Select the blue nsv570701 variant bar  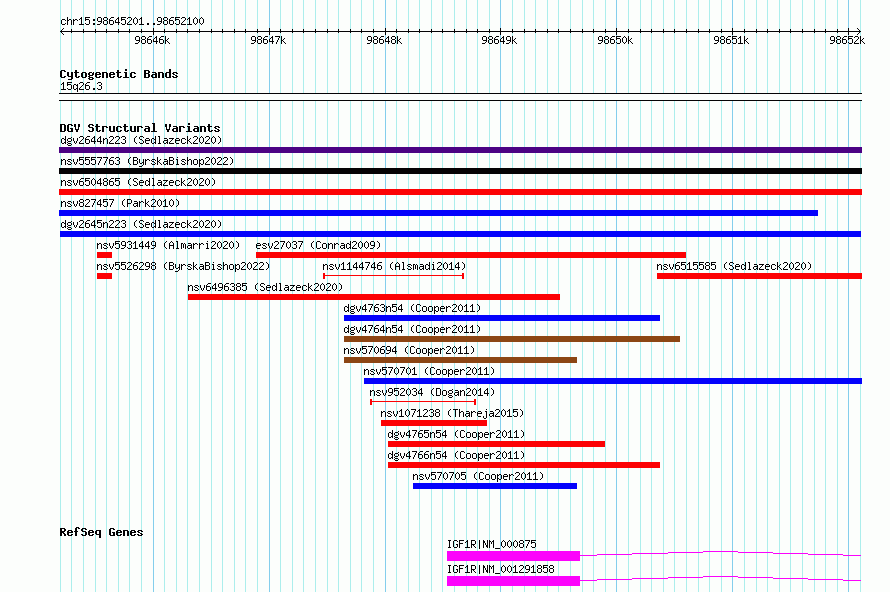pyautogui.click(x=613, y=381)
